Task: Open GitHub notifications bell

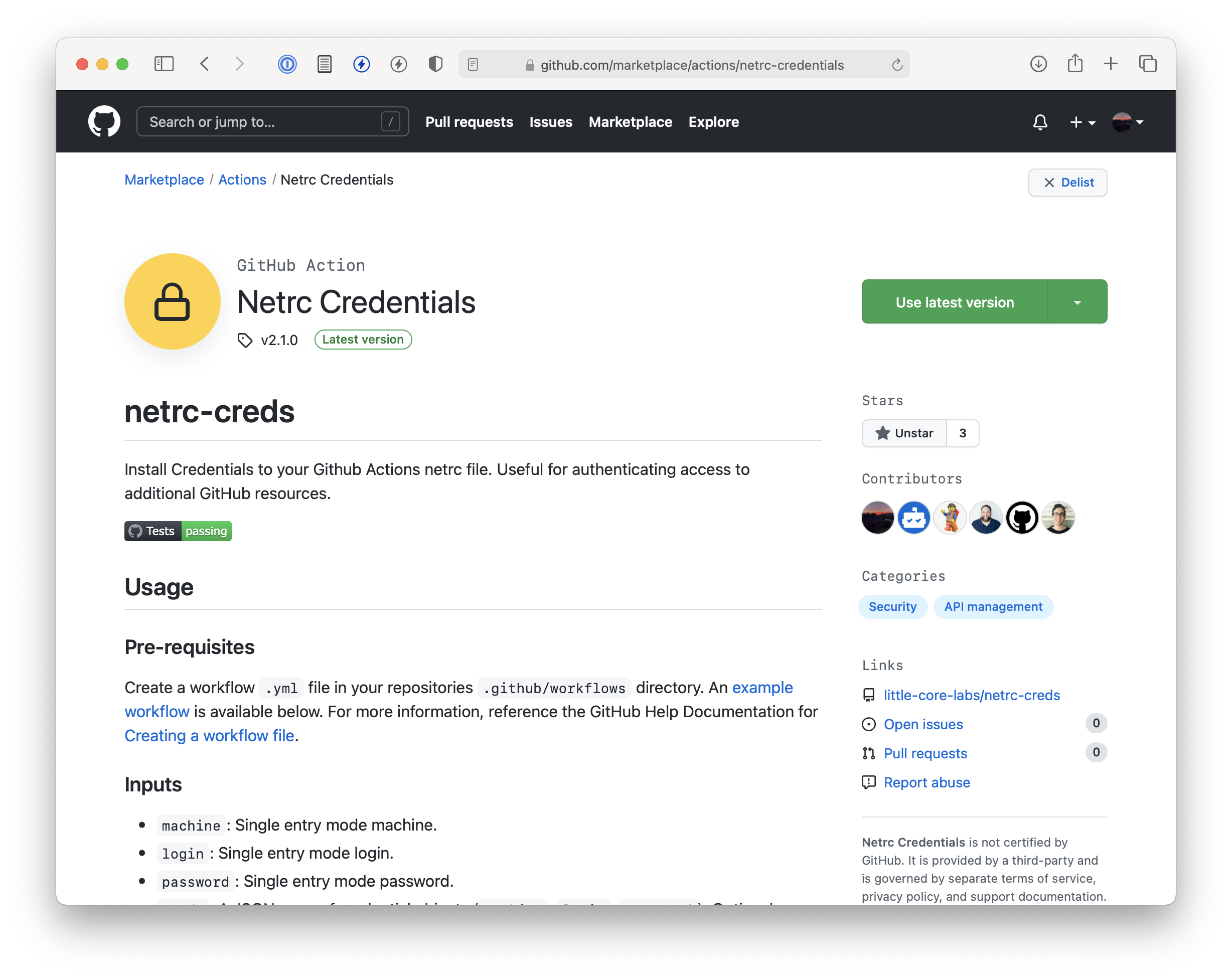Action: [x=1040, y=122]
